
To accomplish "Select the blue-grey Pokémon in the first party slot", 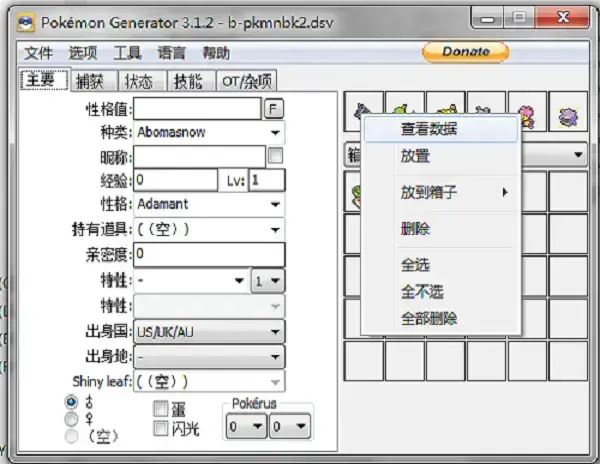I will pyautogui.click(x=360, y=112).
